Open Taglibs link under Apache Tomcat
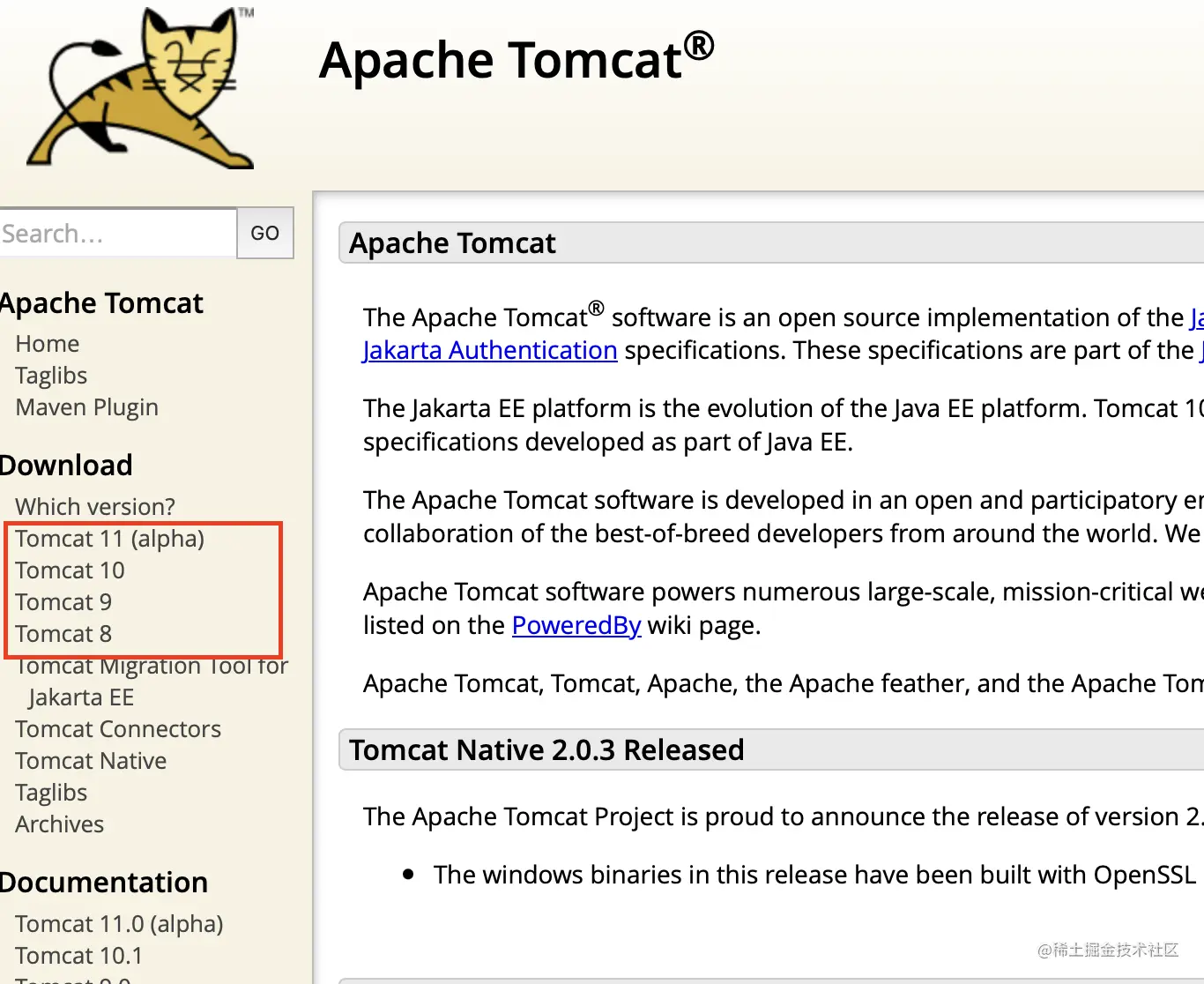This screenshot has width=1204, height=984. tap(51, 376)
